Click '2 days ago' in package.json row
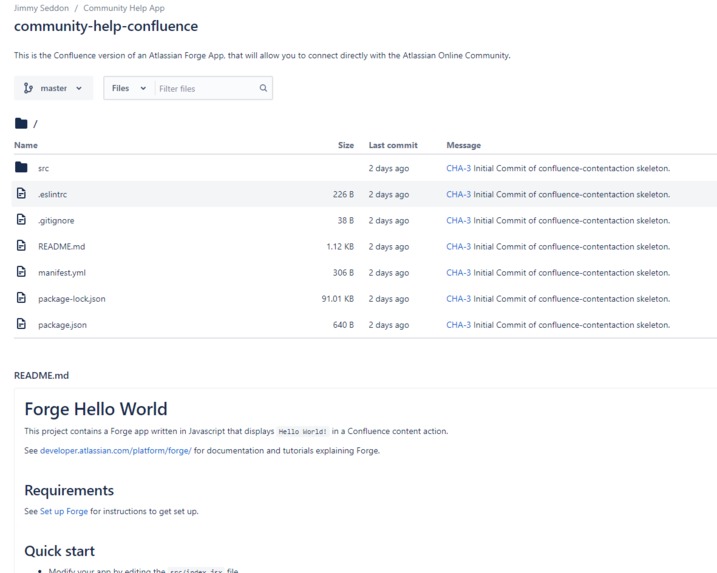This screenshot has width=717, height=573. (389, 325)
